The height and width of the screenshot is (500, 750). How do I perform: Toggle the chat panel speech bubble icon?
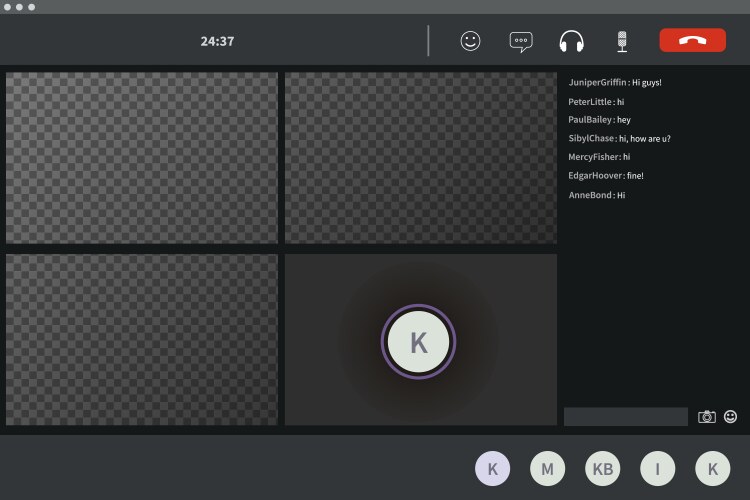(521, 41)
